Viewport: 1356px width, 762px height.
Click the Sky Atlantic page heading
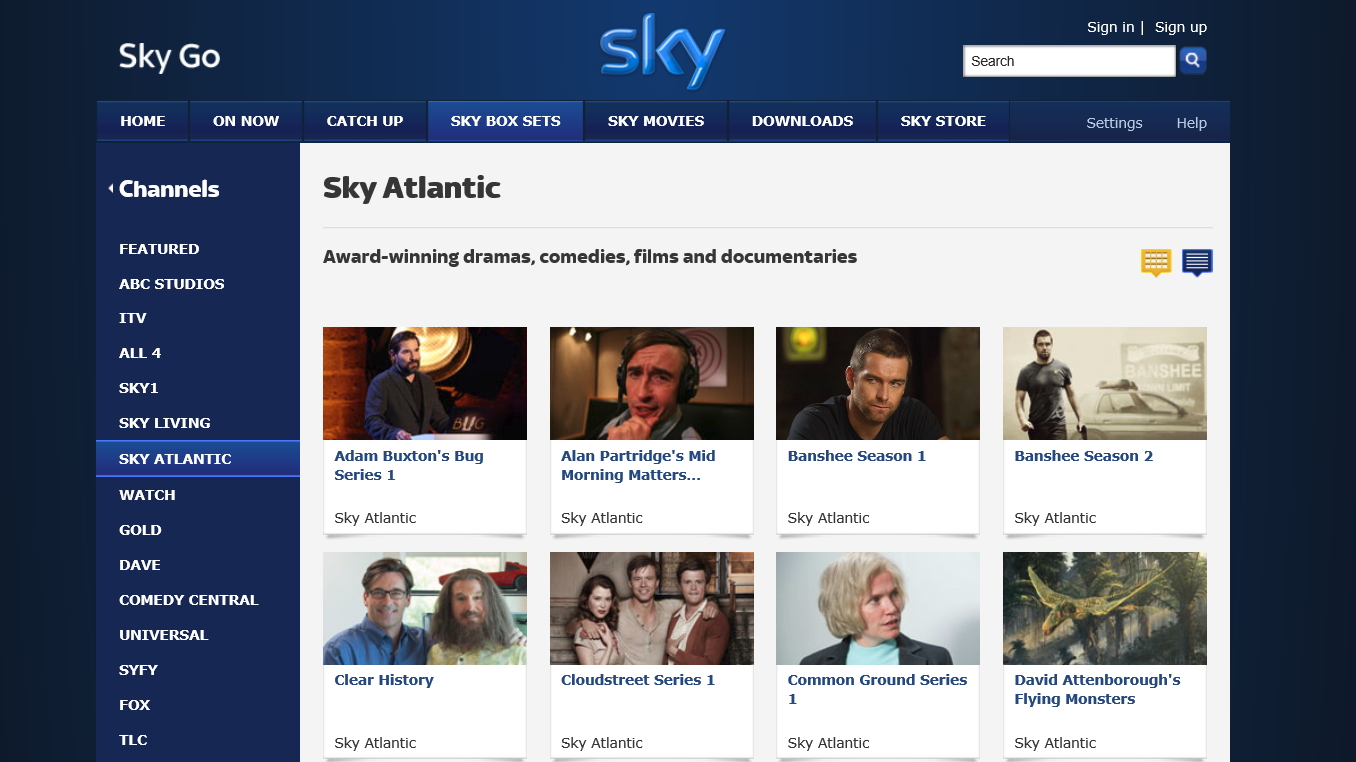click(412, 187)
